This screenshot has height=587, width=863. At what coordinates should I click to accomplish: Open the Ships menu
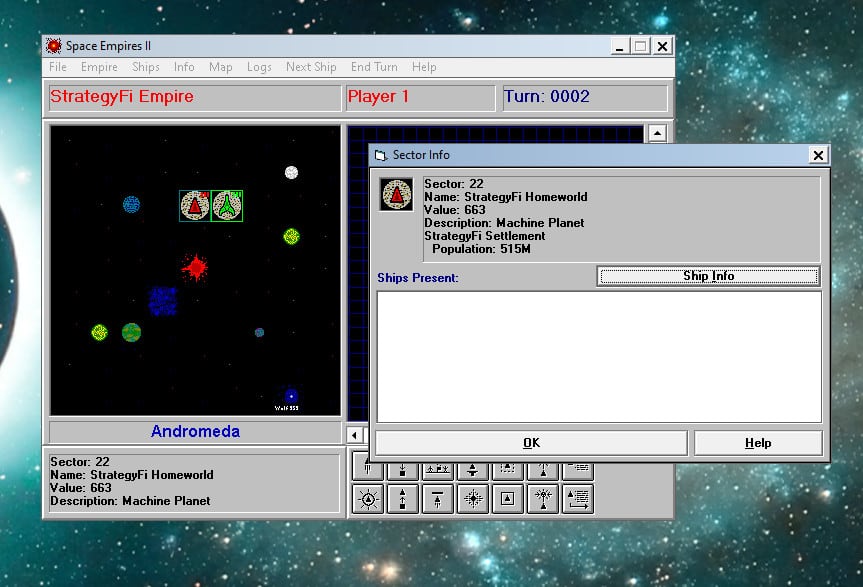[146, 67]
